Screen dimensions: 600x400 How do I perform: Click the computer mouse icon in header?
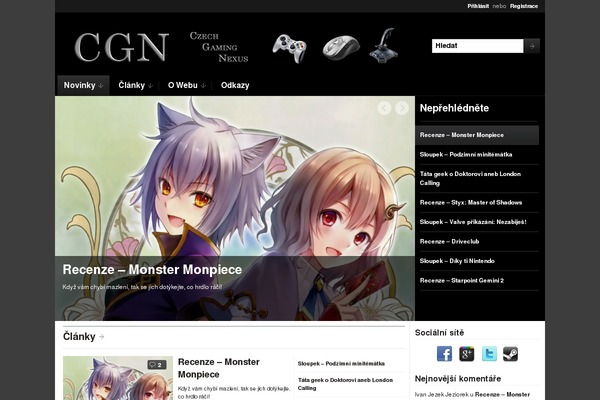[x=341, y=48]
